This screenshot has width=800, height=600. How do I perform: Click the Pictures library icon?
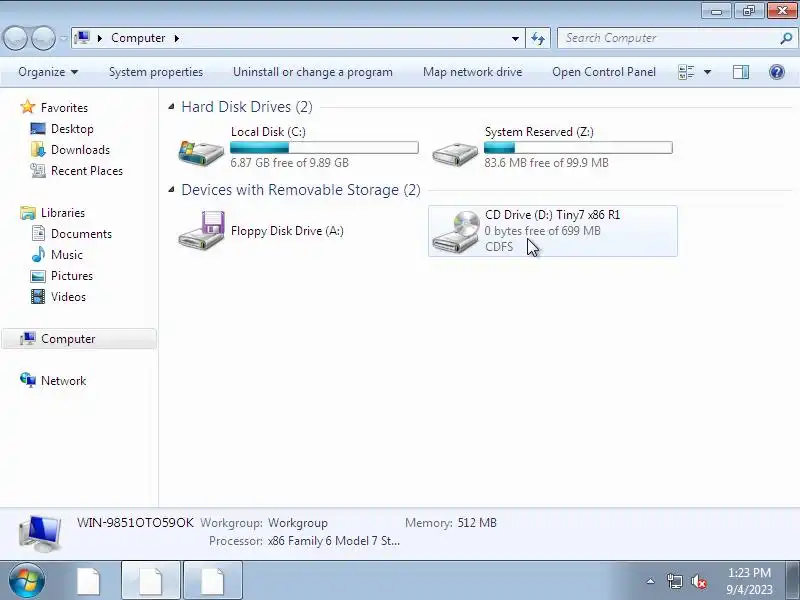(x=38, y=276)
